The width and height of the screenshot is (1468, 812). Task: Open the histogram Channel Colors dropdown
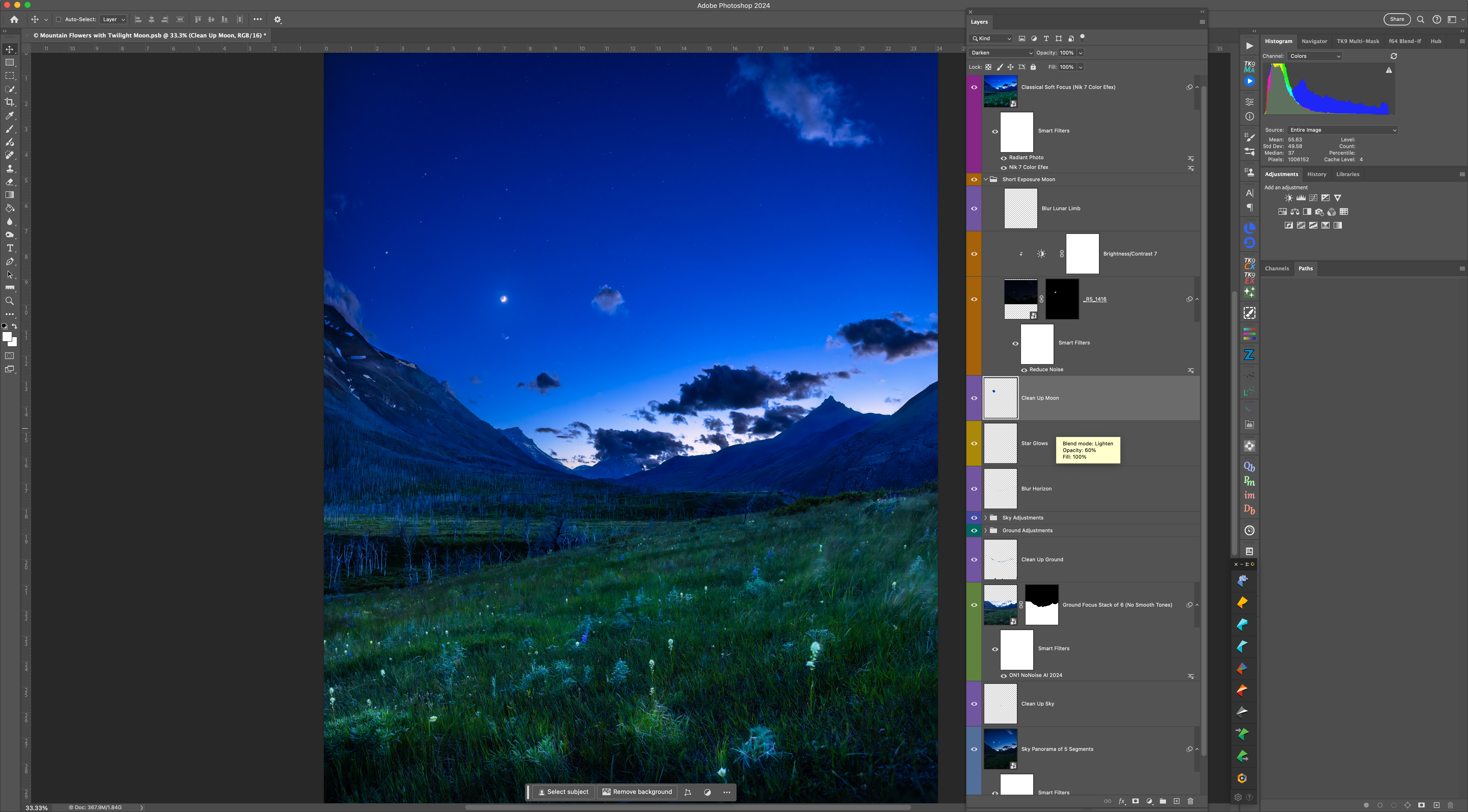[1315, 56]
